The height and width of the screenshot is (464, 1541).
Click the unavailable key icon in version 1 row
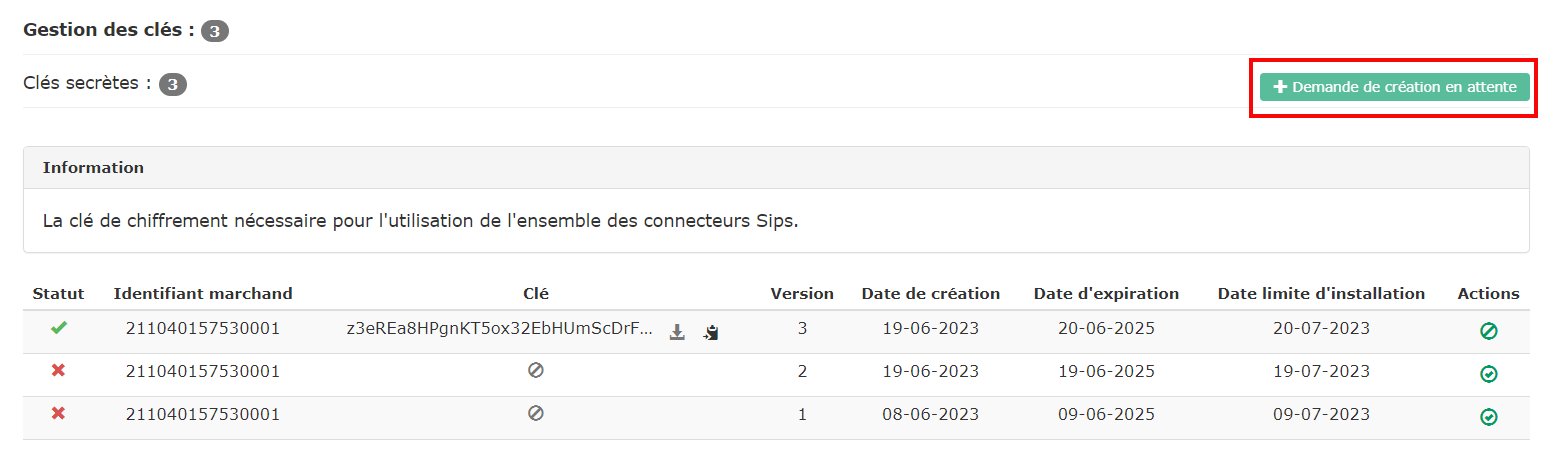[536, 413]
